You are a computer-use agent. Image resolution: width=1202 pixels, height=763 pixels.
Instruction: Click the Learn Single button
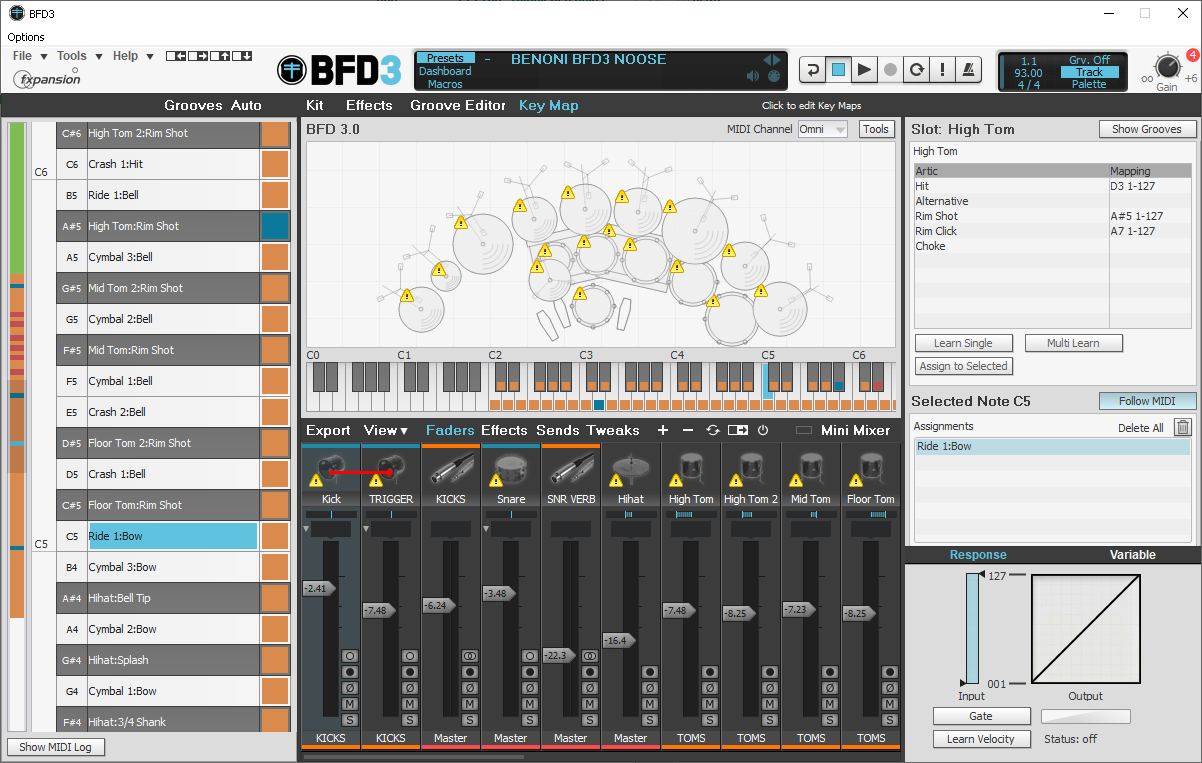pyautogui.click(x=963, y=343)
